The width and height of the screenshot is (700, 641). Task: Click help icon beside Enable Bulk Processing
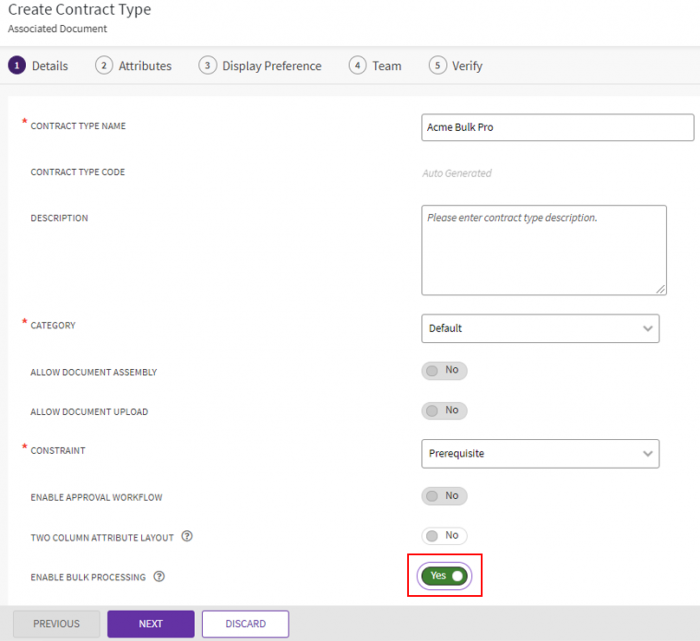[159, 577]
